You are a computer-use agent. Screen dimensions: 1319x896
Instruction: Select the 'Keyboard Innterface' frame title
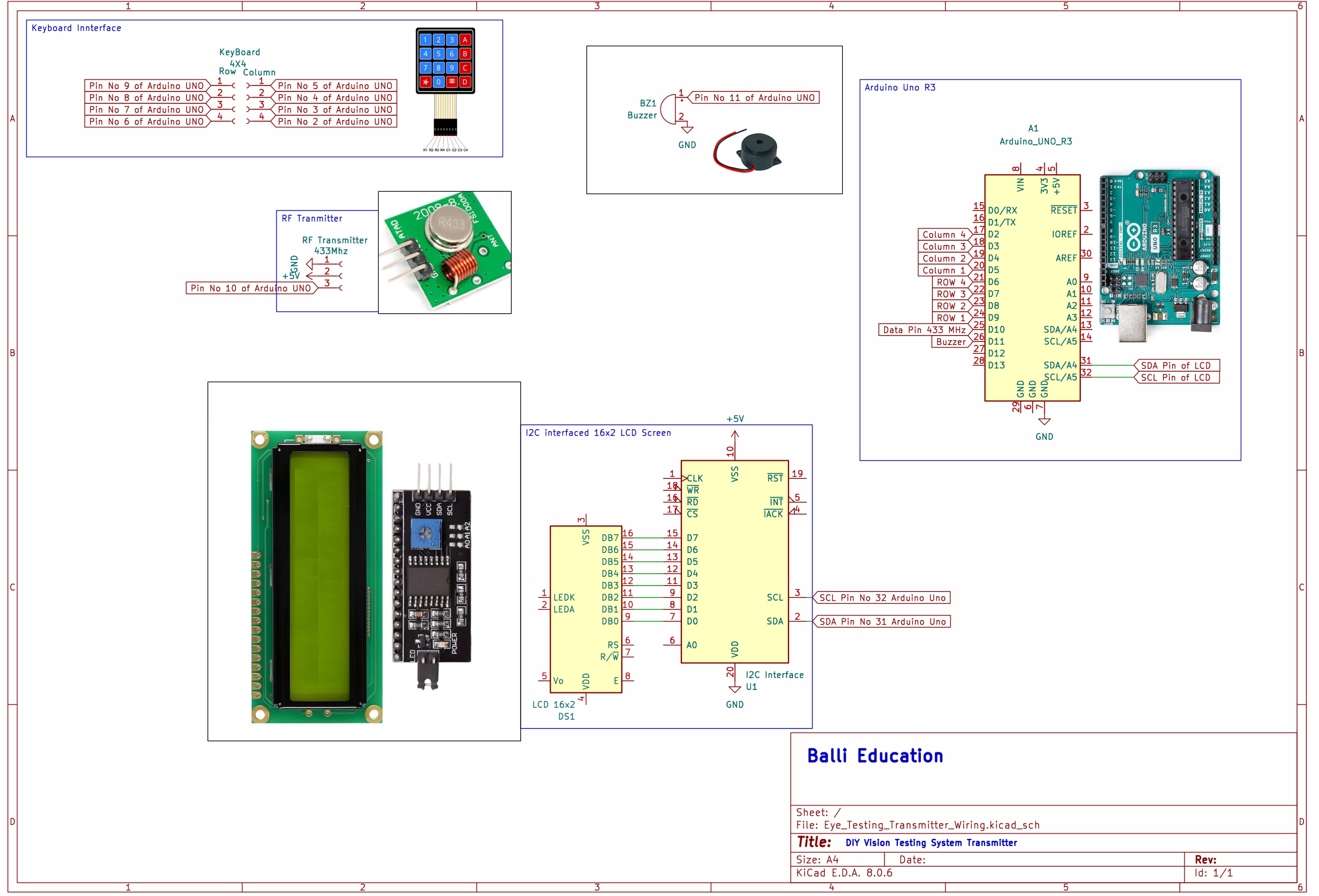click(76, 28)
